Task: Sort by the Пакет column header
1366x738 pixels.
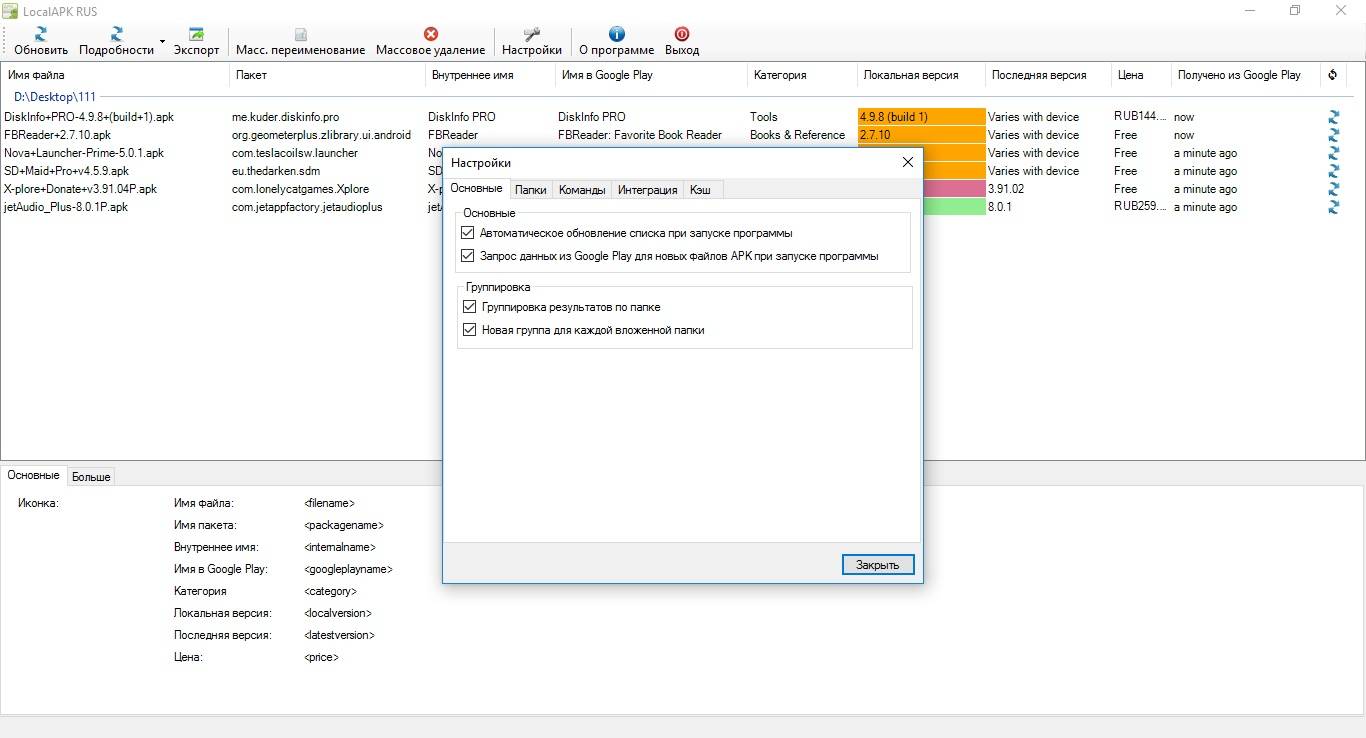Action: click(327, 75)
